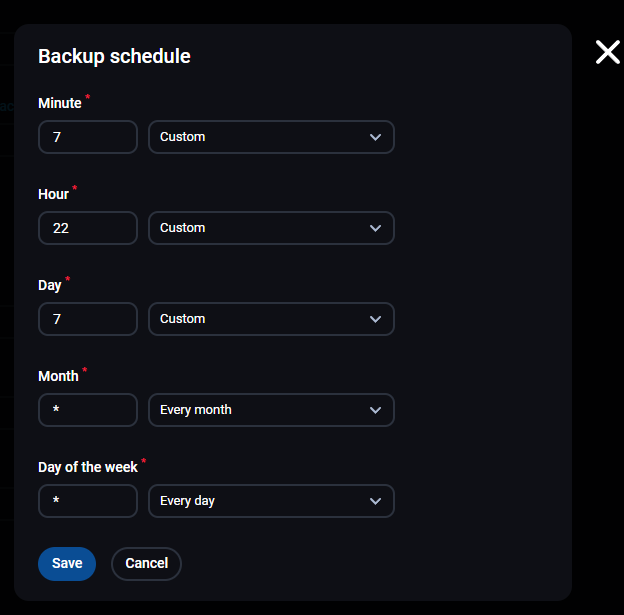
Task: Cancel the backup schedule changes
Action: 146,564
